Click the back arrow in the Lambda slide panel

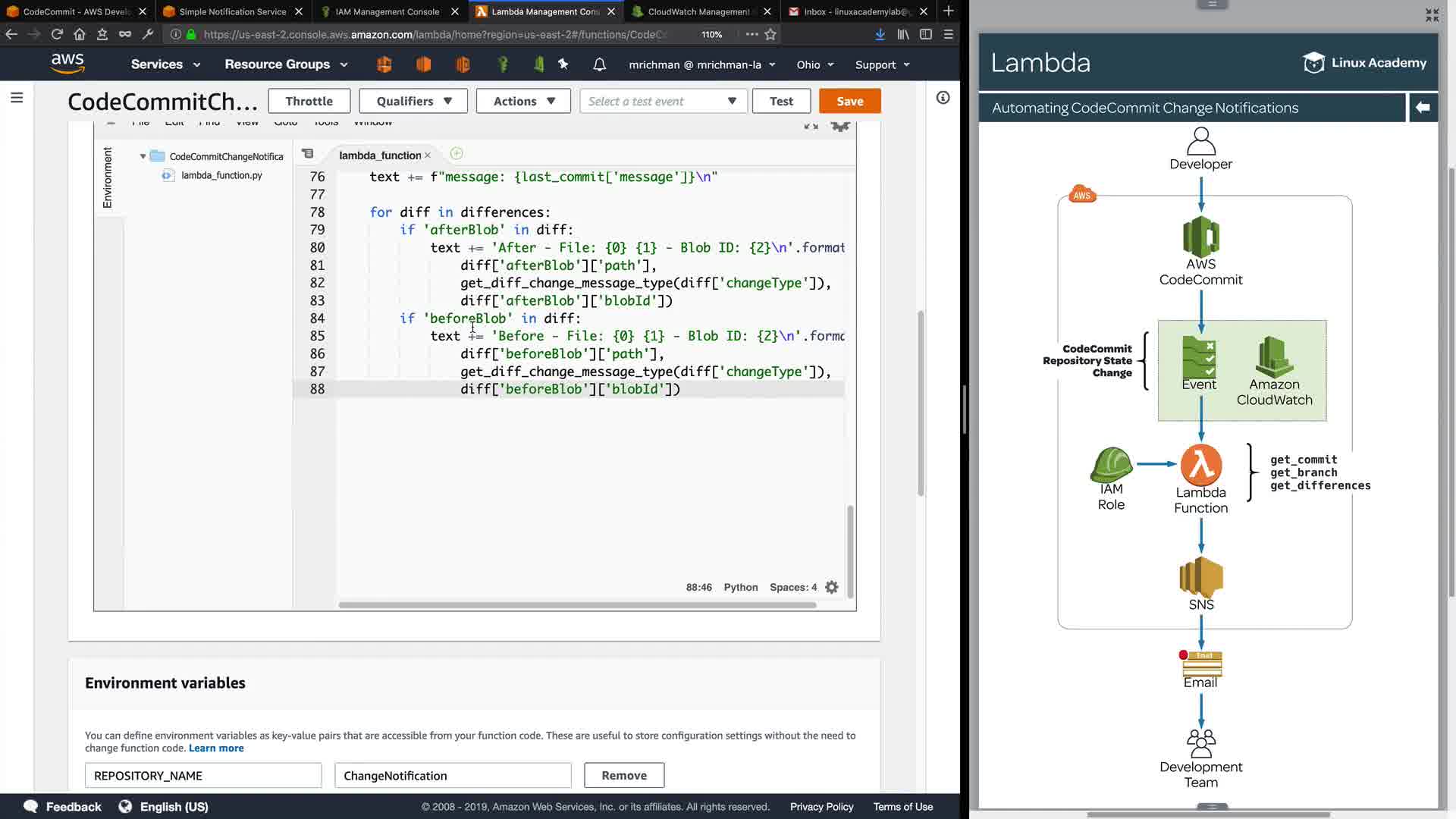click(x=1423, y=108)
